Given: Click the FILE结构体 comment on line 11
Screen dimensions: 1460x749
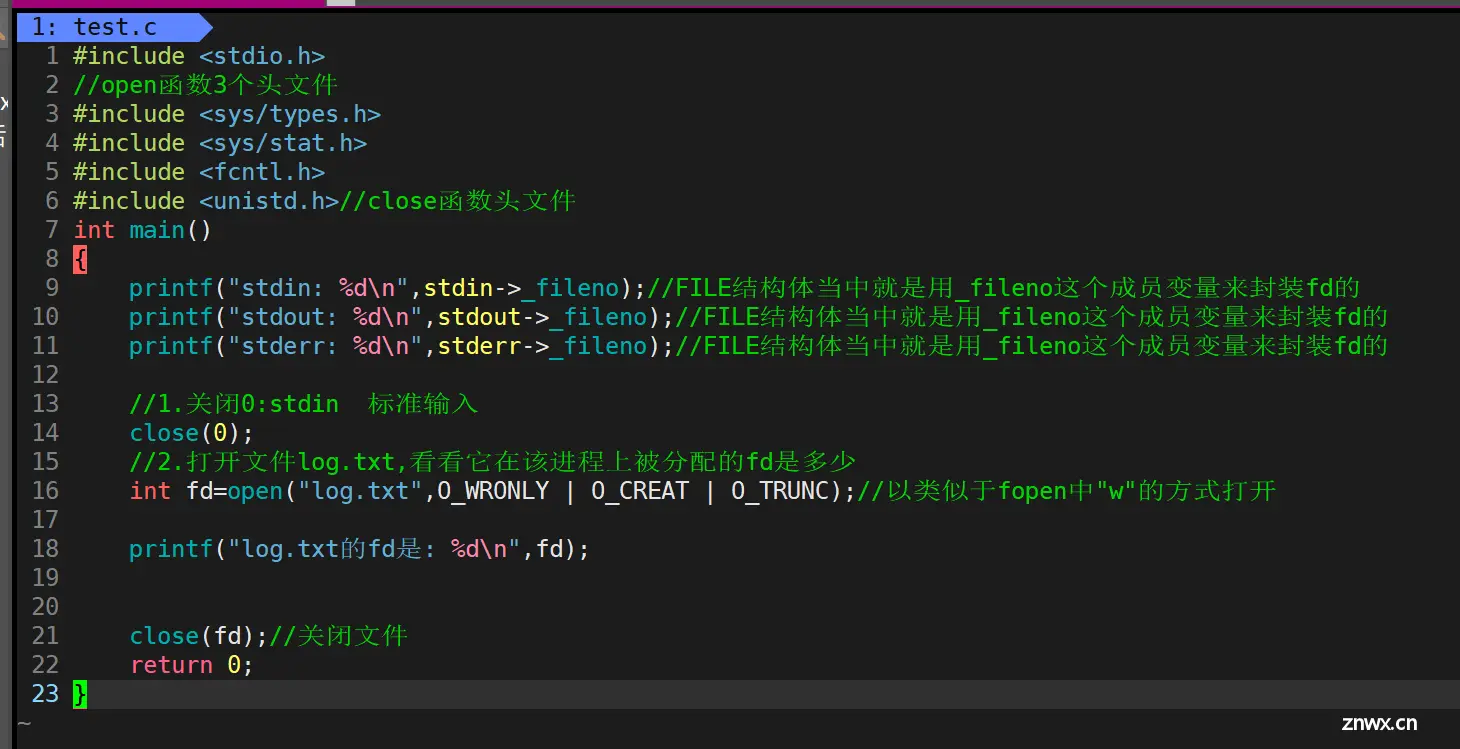Looking at the screenshot, I should pos(1032,346).
